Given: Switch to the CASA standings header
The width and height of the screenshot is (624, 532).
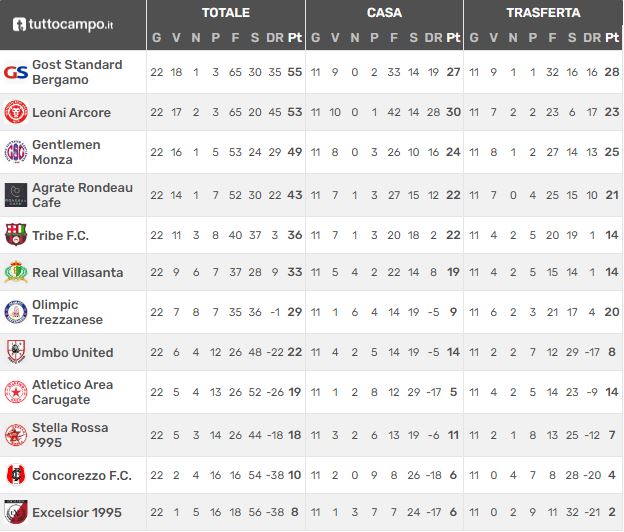Looking at the screenshot, I should pyautogui.click(x=384, y=13).
